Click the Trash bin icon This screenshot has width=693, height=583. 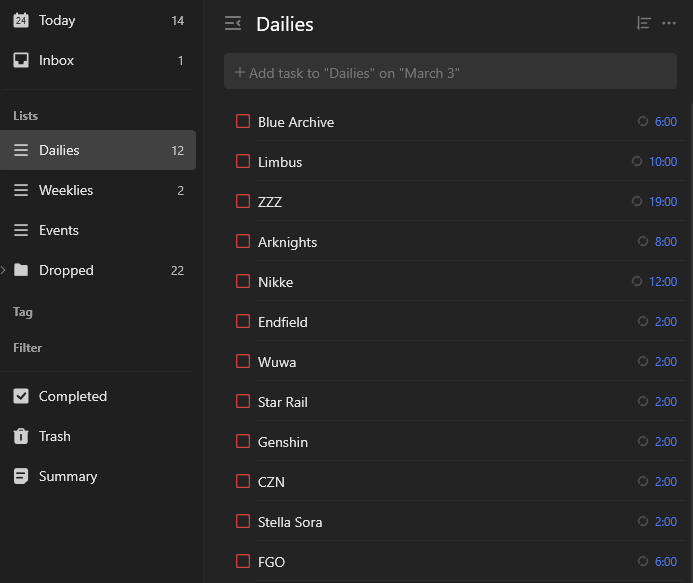21,436
